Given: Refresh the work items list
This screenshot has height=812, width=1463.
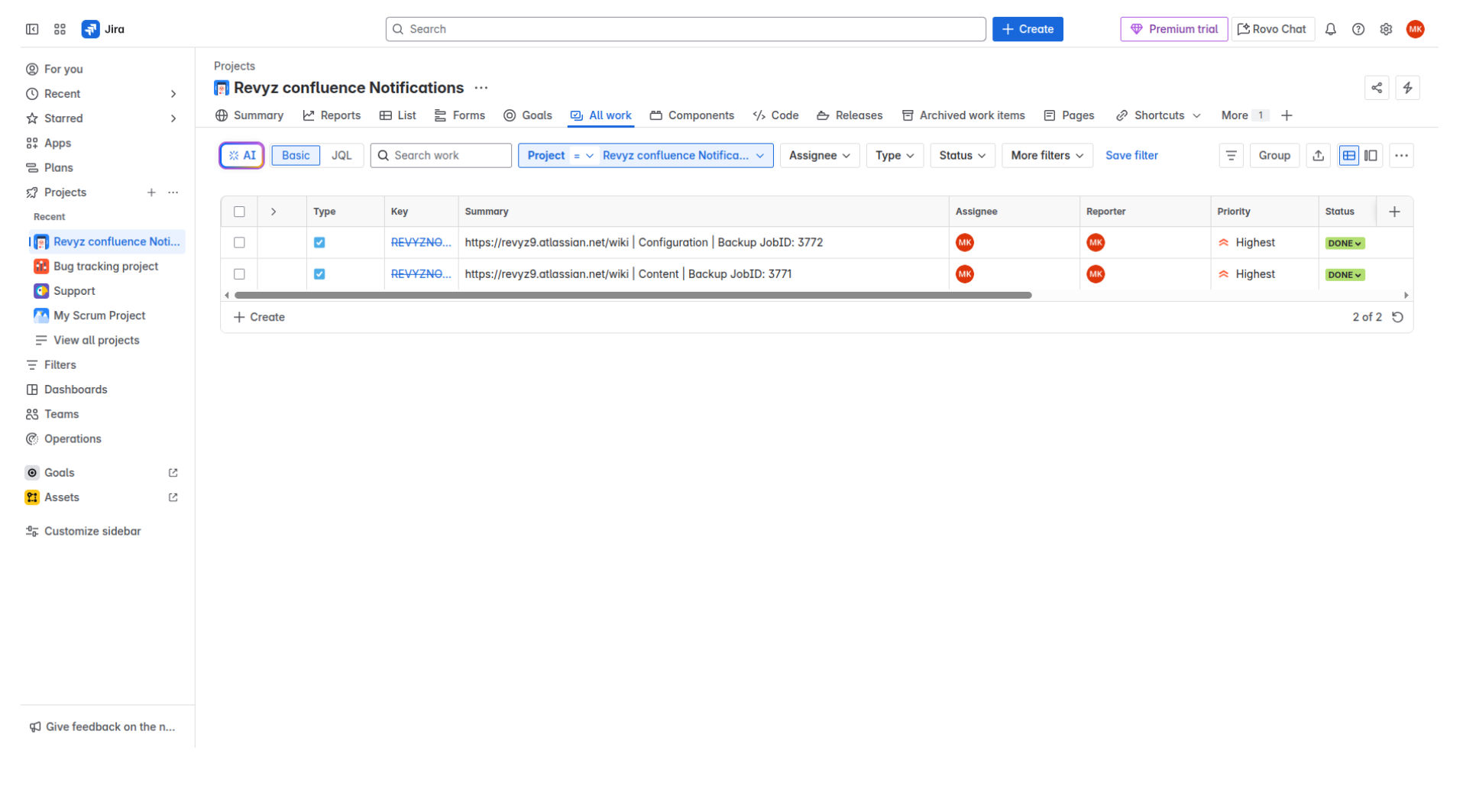Looking at the screenshot, I should [1398, 316].
